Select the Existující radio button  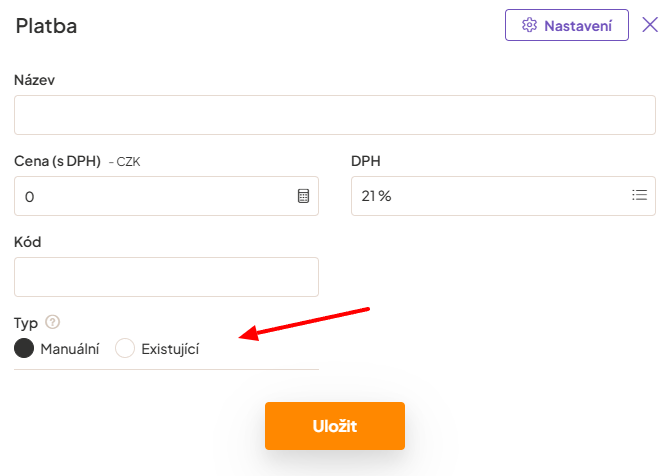click(x=125, y=348)
